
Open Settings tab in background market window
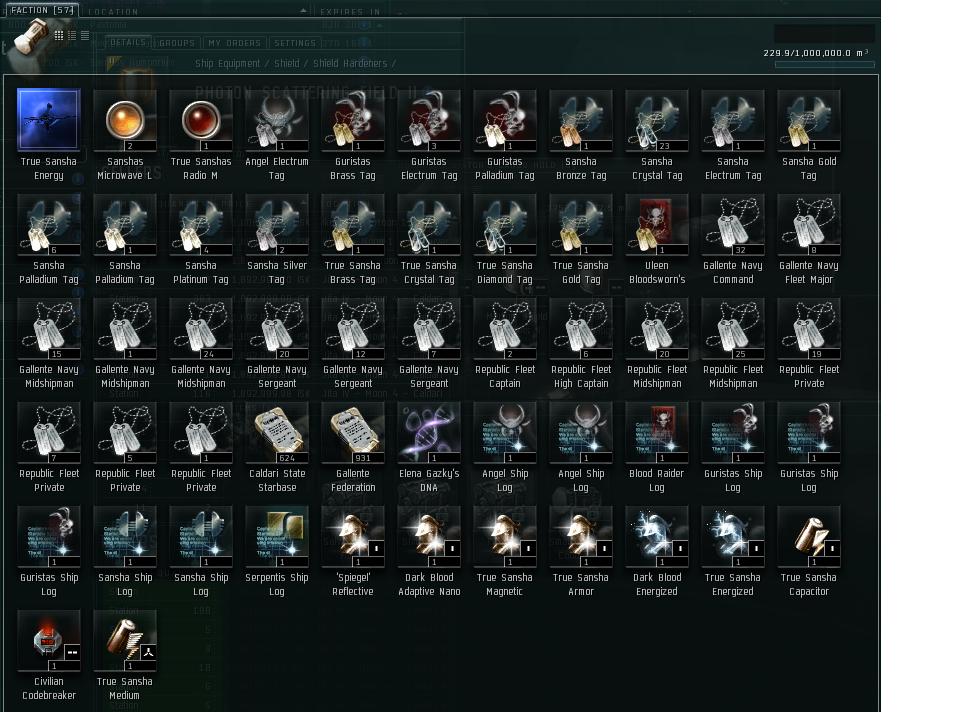[294, 43]
